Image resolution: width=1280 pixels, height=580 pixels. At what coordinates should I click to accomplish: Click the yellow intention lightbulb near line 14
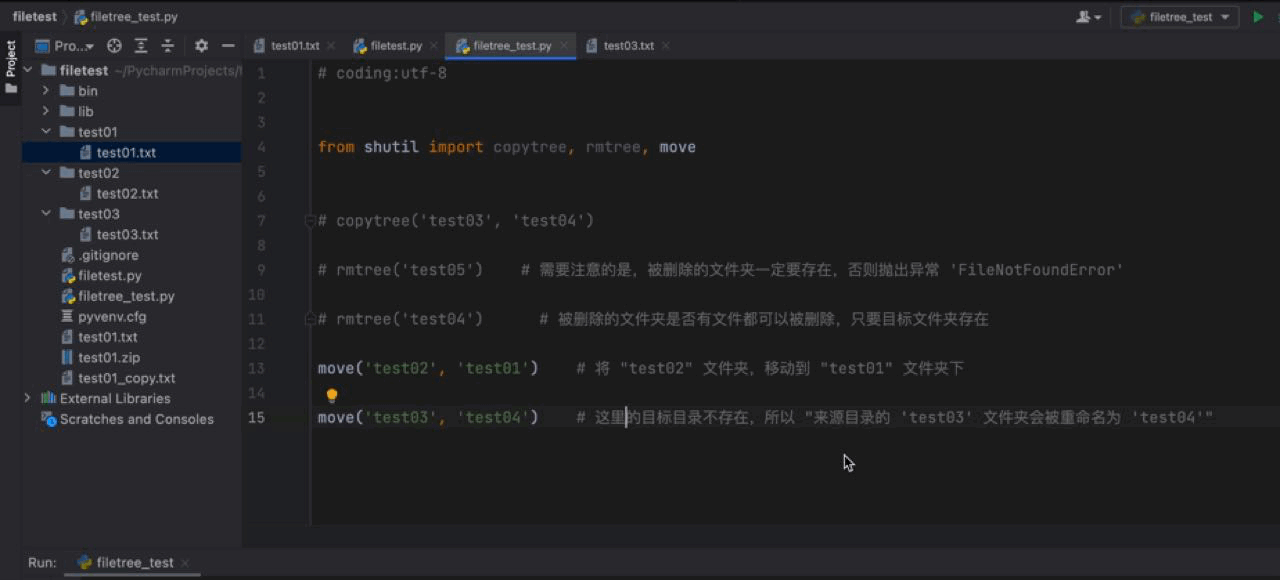pos(331,394)
